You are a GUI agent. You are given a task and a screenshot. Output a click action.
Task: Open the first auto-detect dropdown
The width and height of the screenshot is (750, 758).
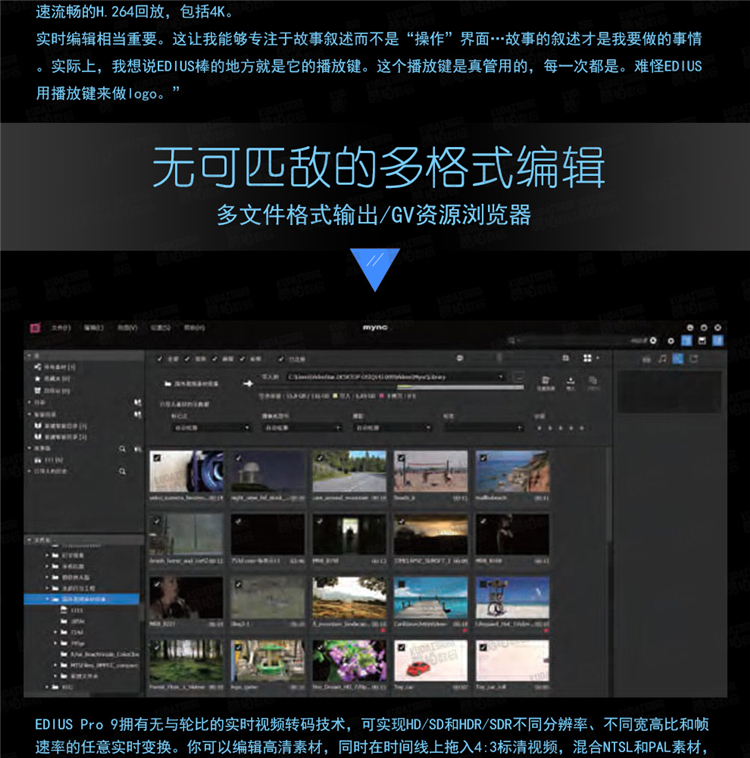211,427
